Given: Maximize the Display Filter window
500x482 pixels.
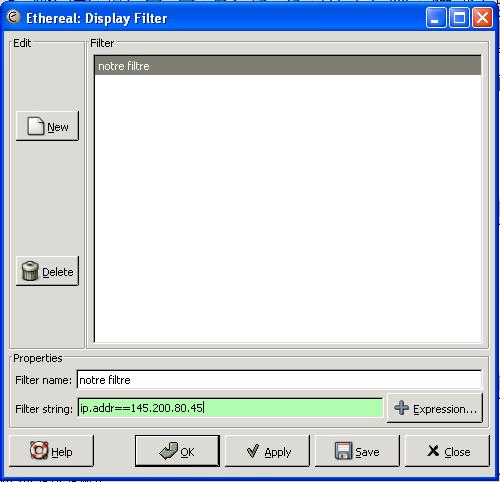Looking at the screenshot, I should coord(459,18).
